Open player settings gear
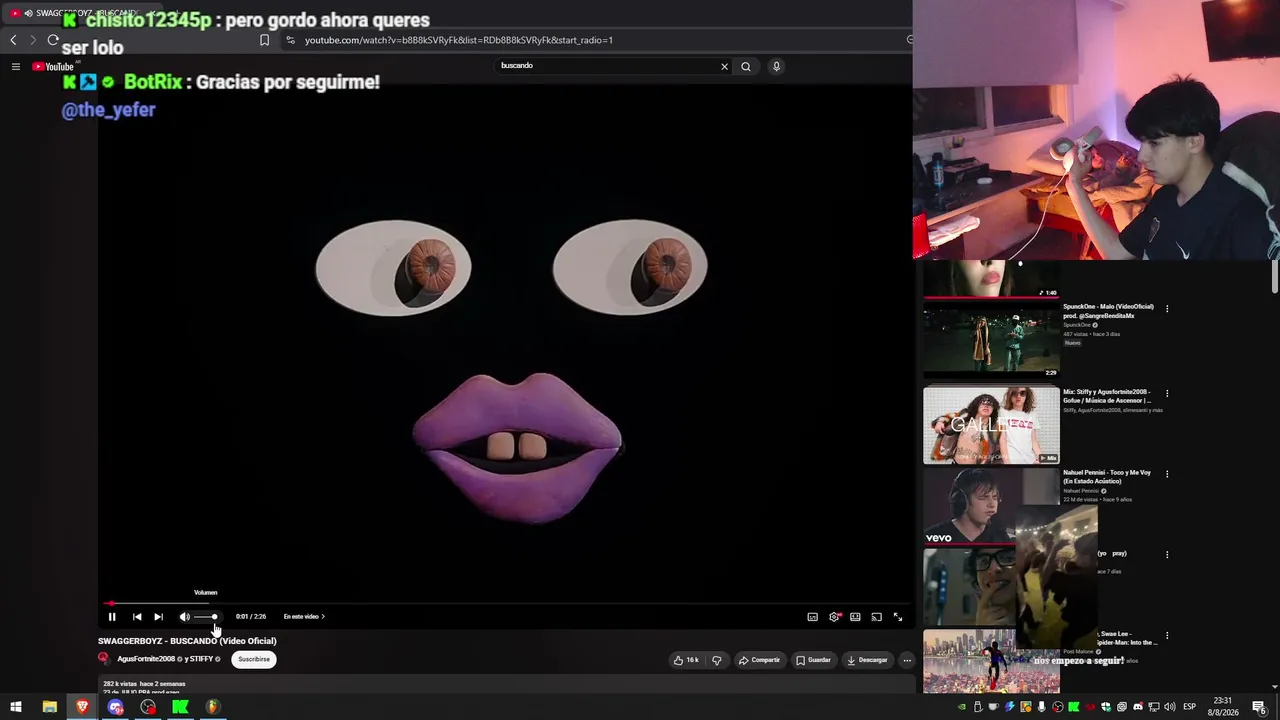This screenshot has height=720, width=1280. (x=834, y=617)
